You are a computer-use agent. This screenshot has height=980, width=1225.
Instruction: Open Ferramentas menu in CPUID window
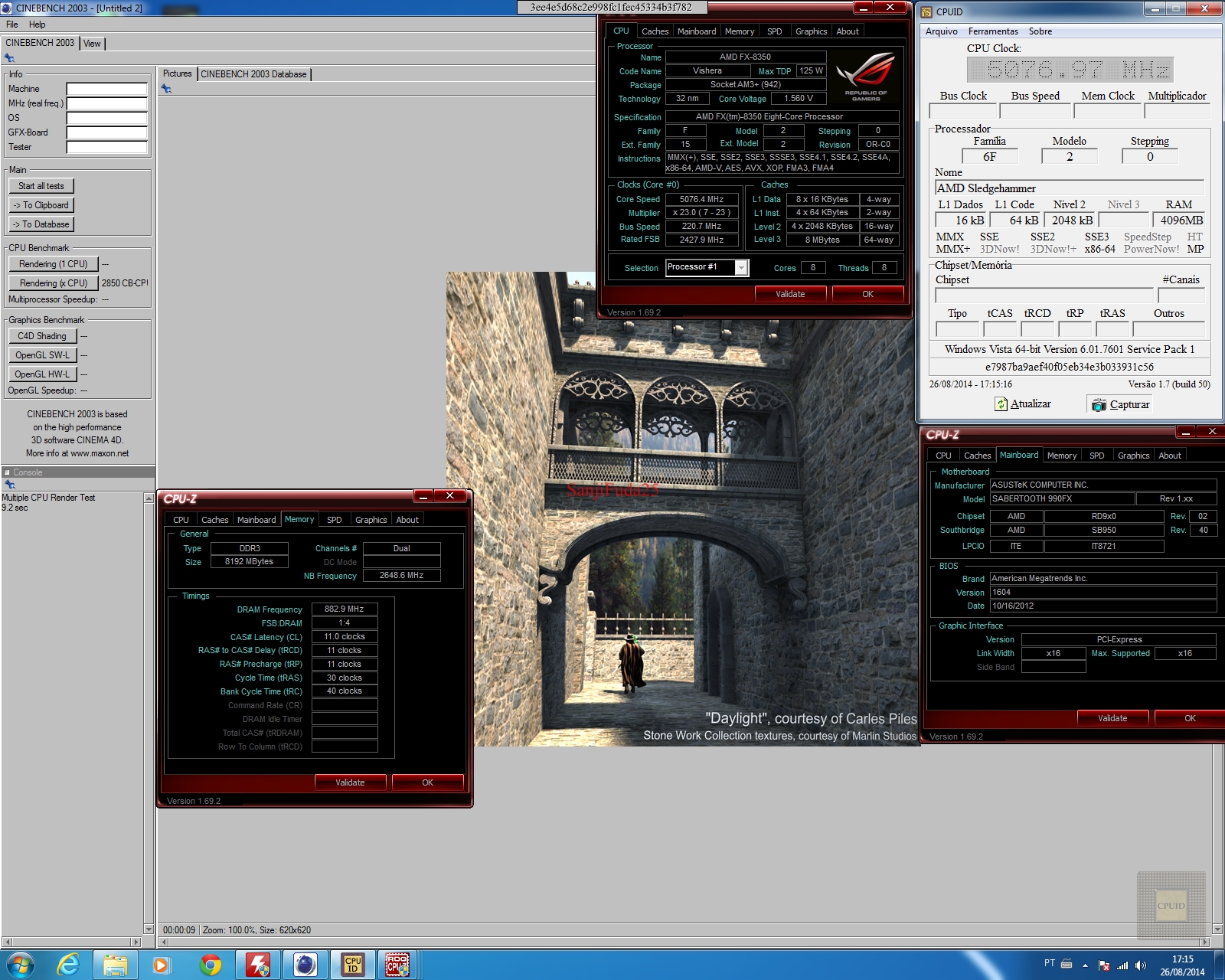[x=993, y=31]
